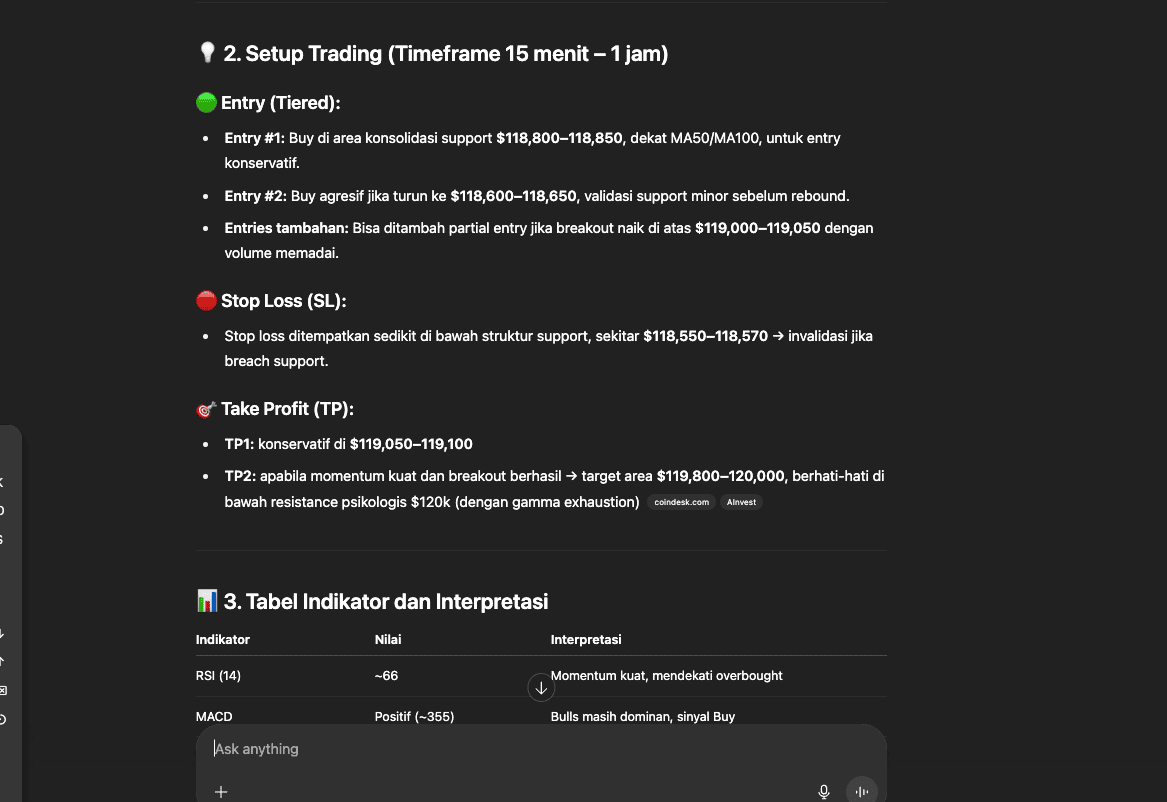Viewport: 1167px width, 802px height.
Task: Open the AInvest source citation
Action: [741, 502]
